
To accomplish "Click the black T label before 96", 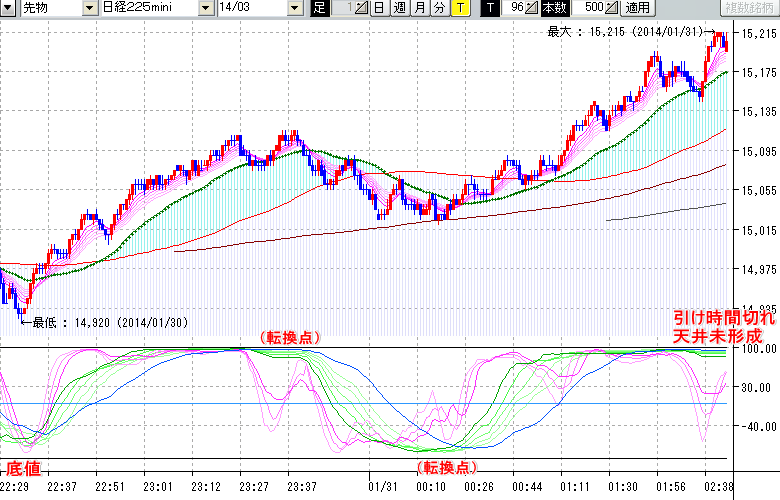I will tap(489, 8).
